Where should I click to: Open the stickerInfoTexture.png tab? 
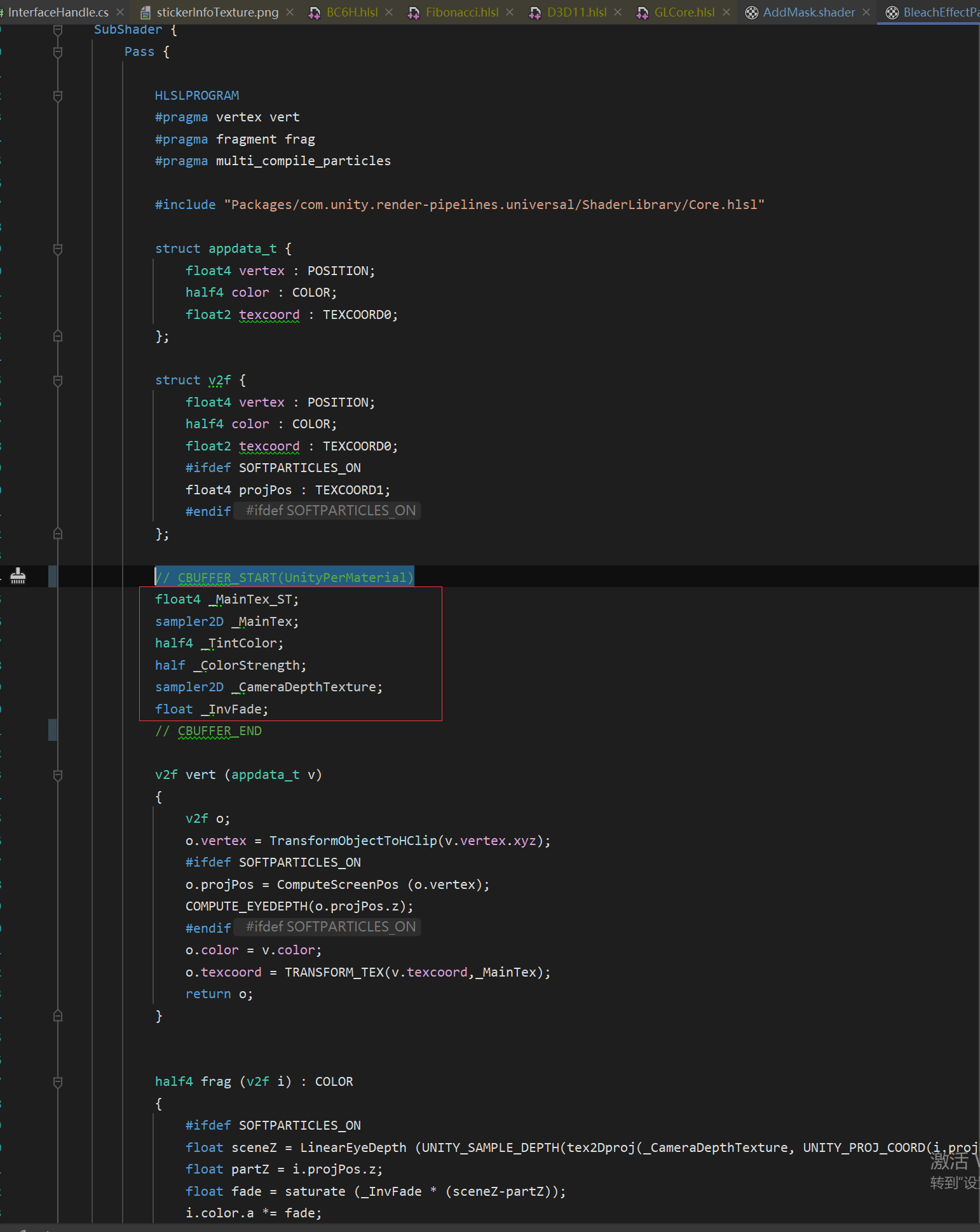click(x=217, y=12)
